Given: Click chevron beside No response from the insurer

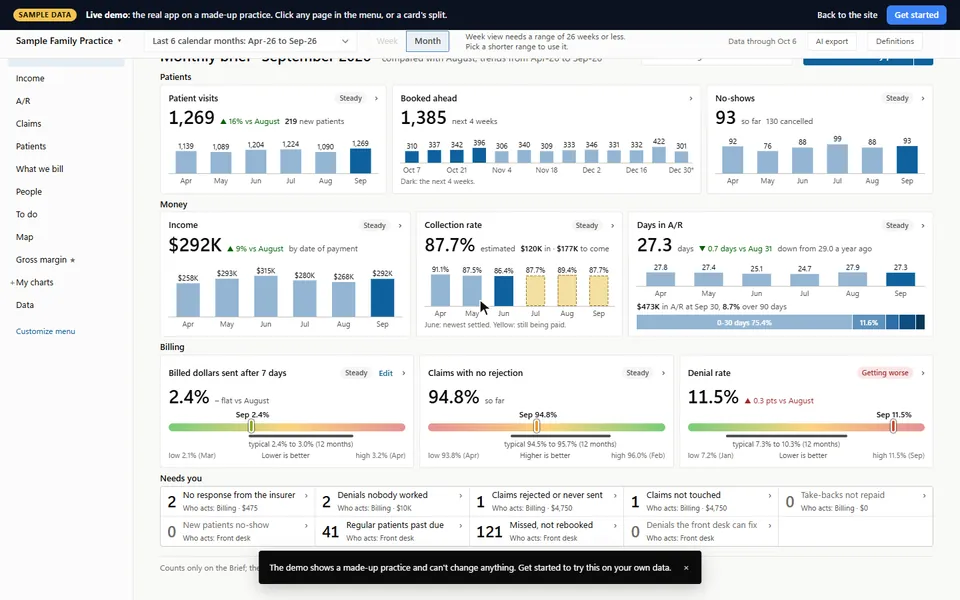Looking at the screenshot, I should pos(306,495).
